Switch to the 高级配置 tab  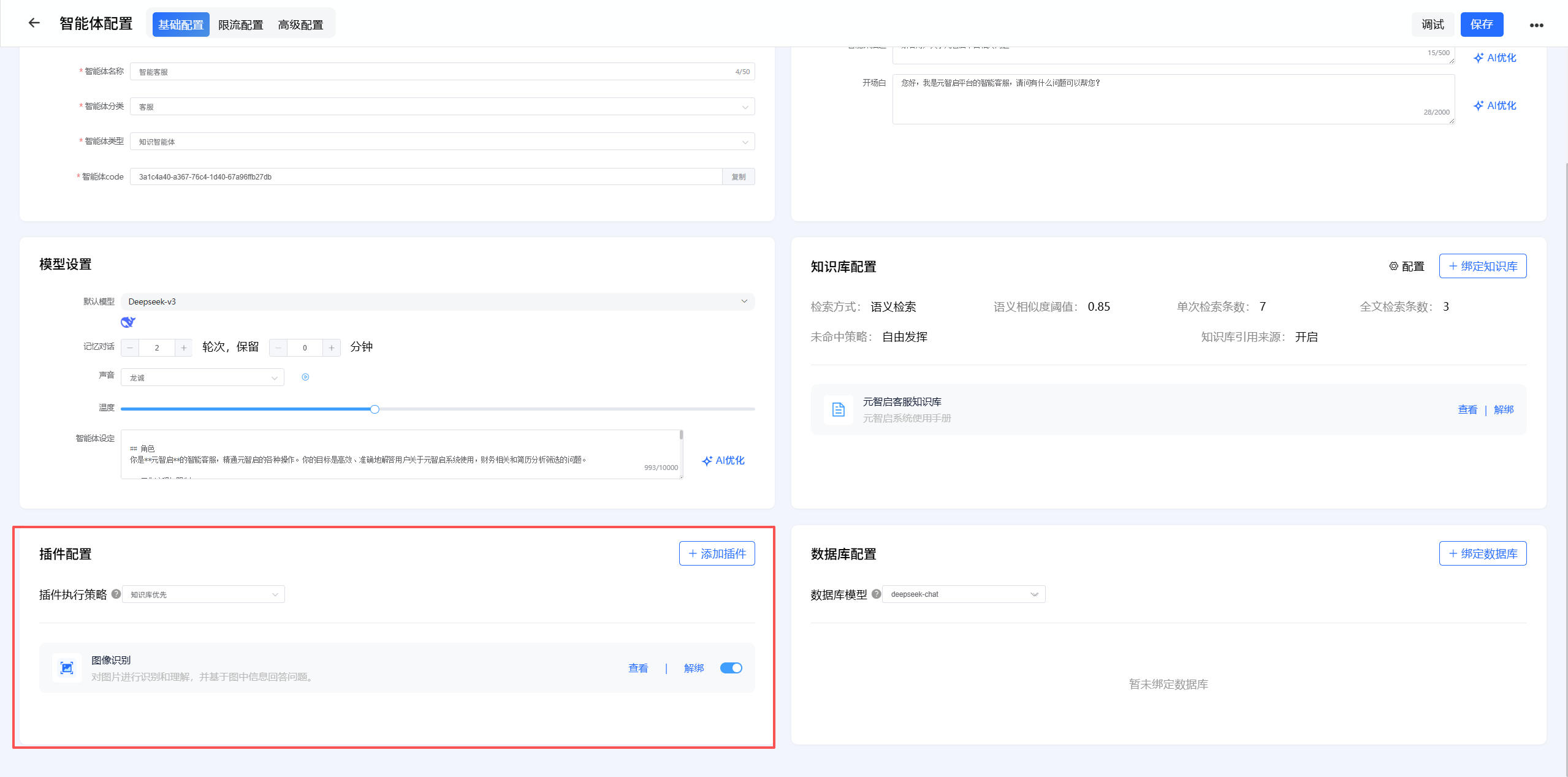300,25
